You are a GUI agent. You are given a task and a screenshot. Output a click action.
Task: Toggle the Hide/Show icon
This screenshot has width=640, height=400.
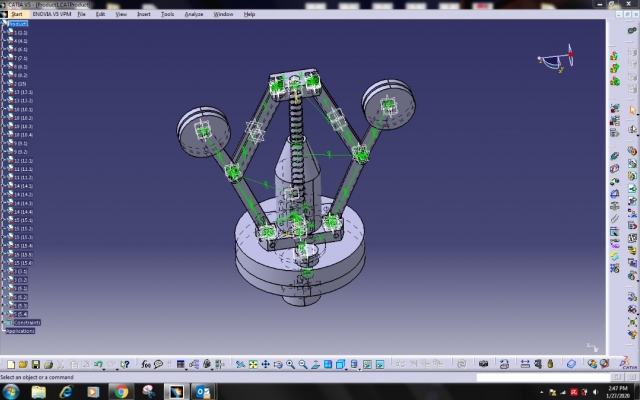point(367,364)
